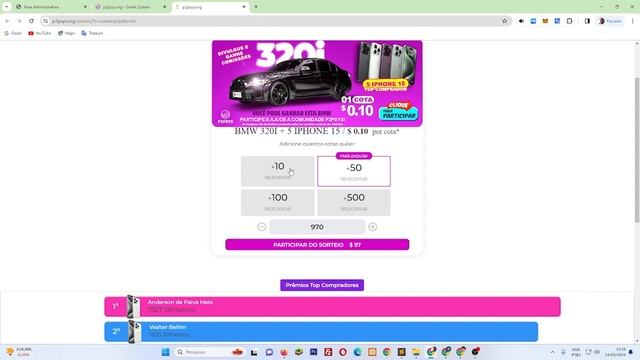This screenshot has width=640, height=360.
Task: Open the notifications bell
Action: [x=631, y=352]
